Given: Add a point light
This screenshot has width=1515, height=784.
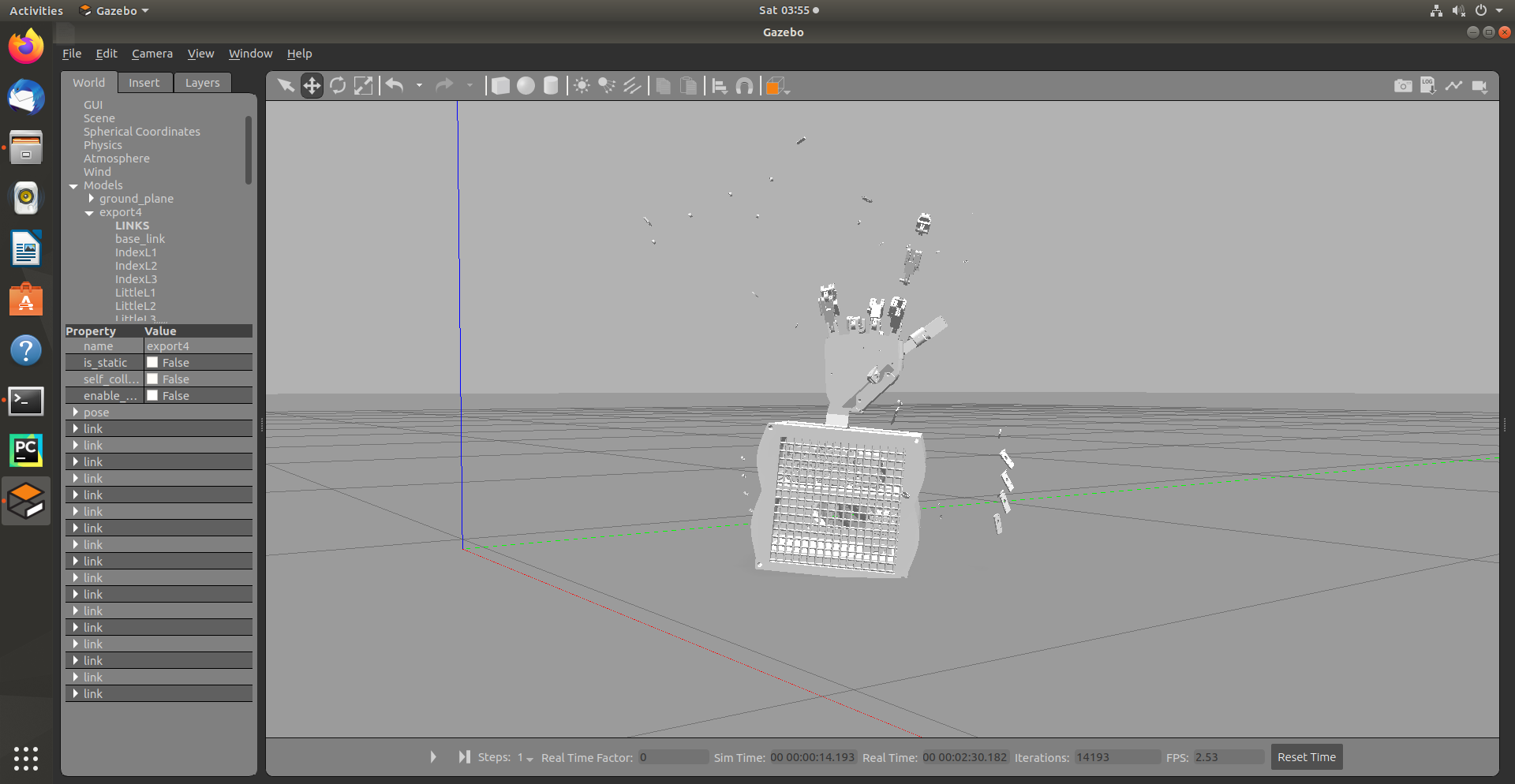Looking at the screenshot, I should (x=582, y=85).
